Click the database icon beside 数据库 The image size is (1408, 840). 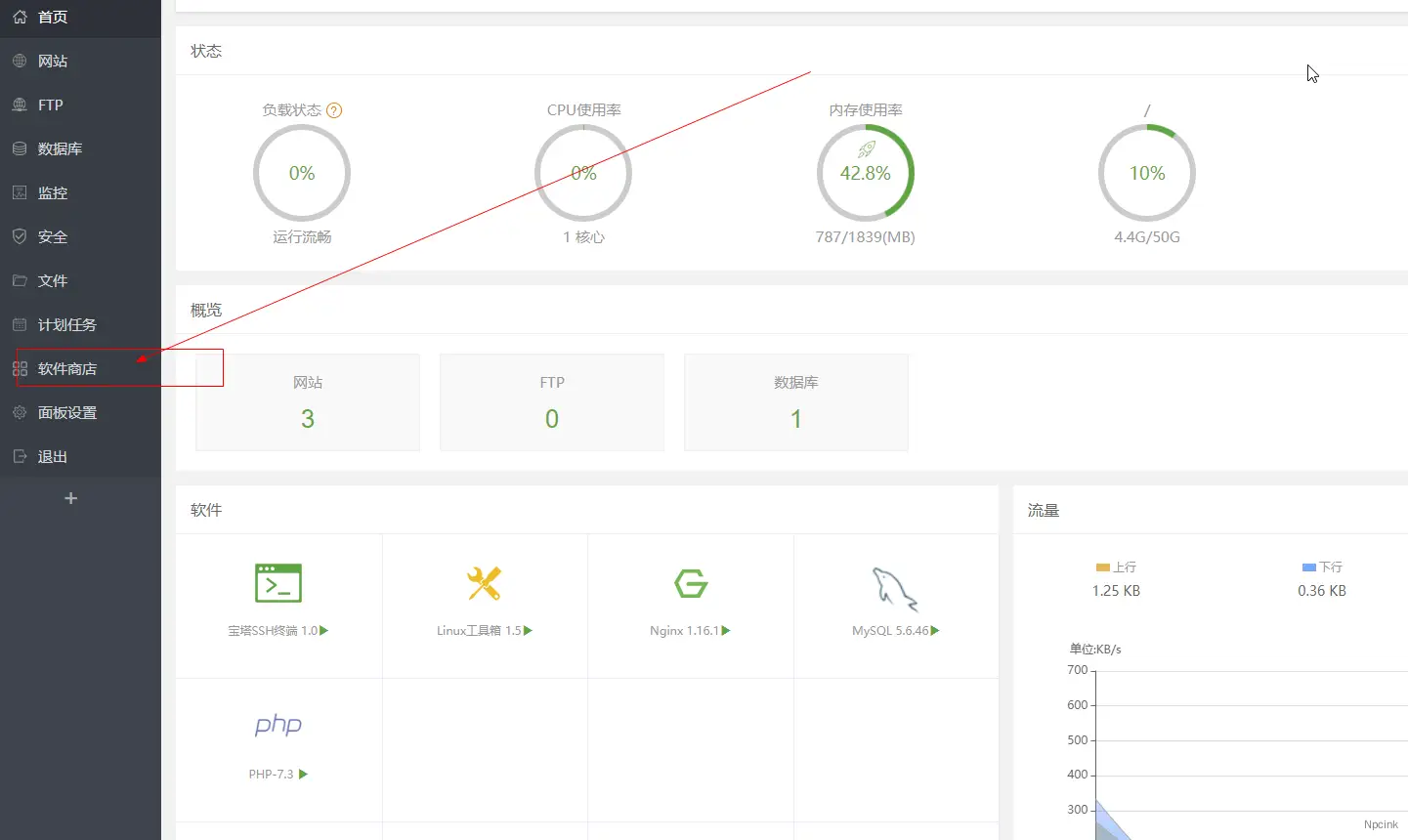pos(20,148)
